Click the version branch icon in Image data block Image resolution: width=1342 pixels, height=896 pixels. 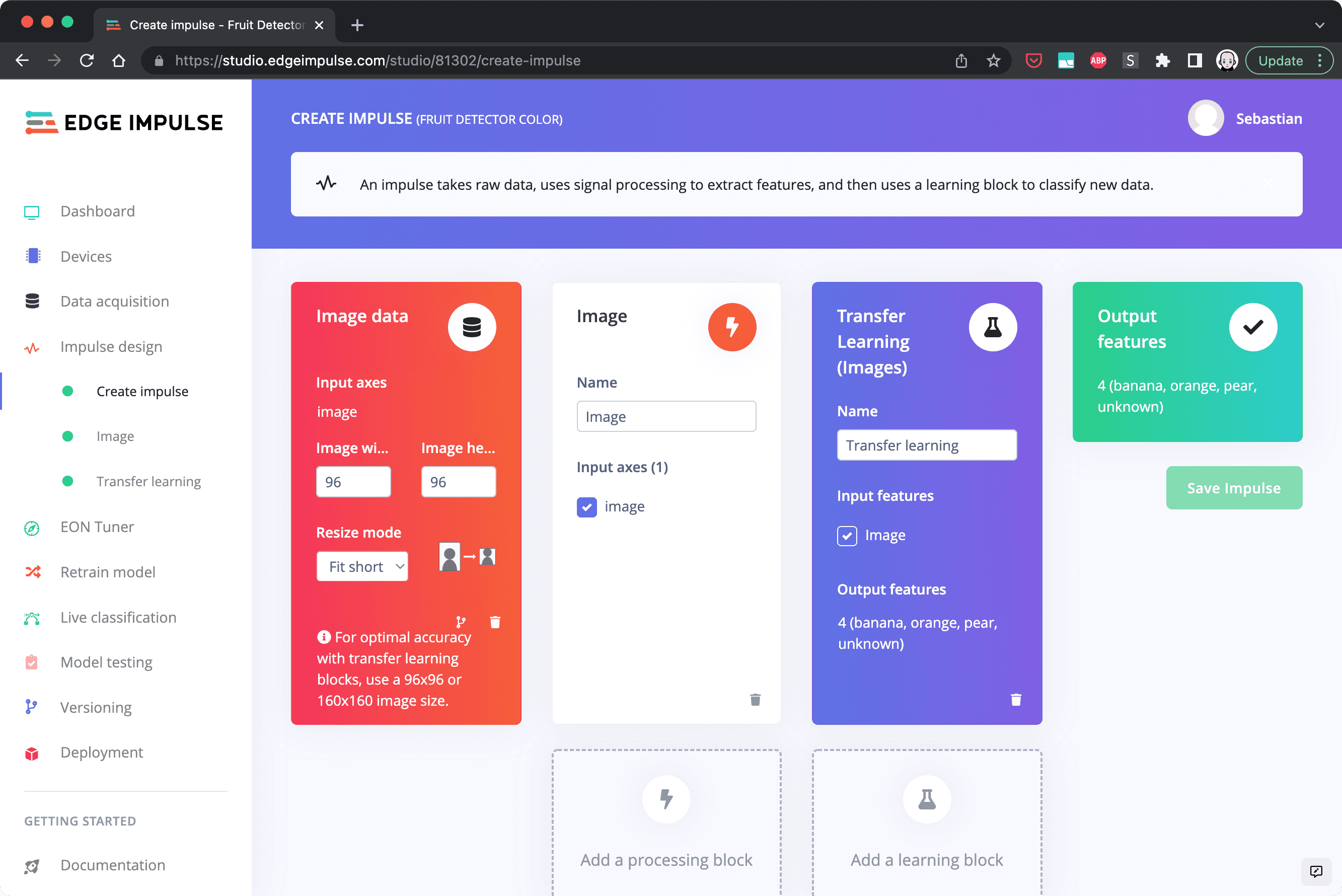pos(461,622)
